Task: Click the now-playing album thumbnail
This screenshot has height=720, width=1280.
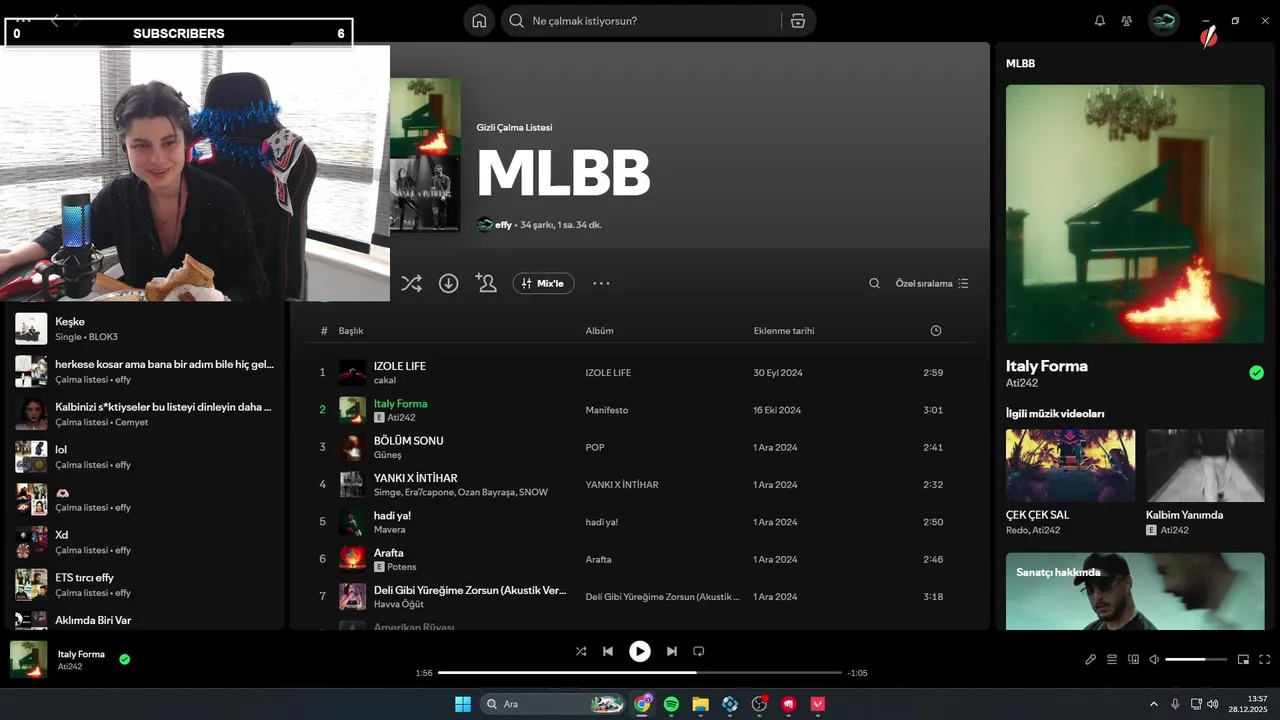Action: (x=28, y=659)
